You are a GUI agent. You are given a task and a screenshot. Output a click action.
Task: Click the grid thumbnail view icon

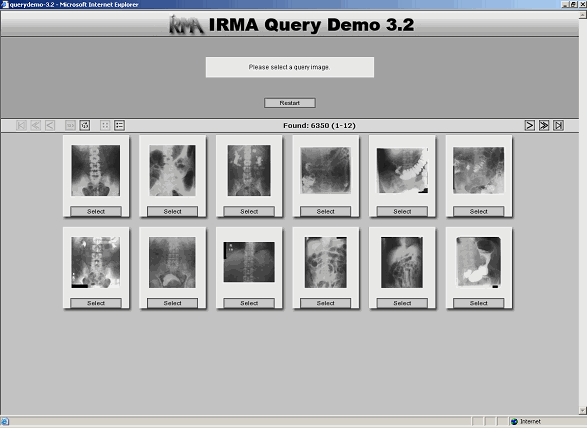click(105, 125)
